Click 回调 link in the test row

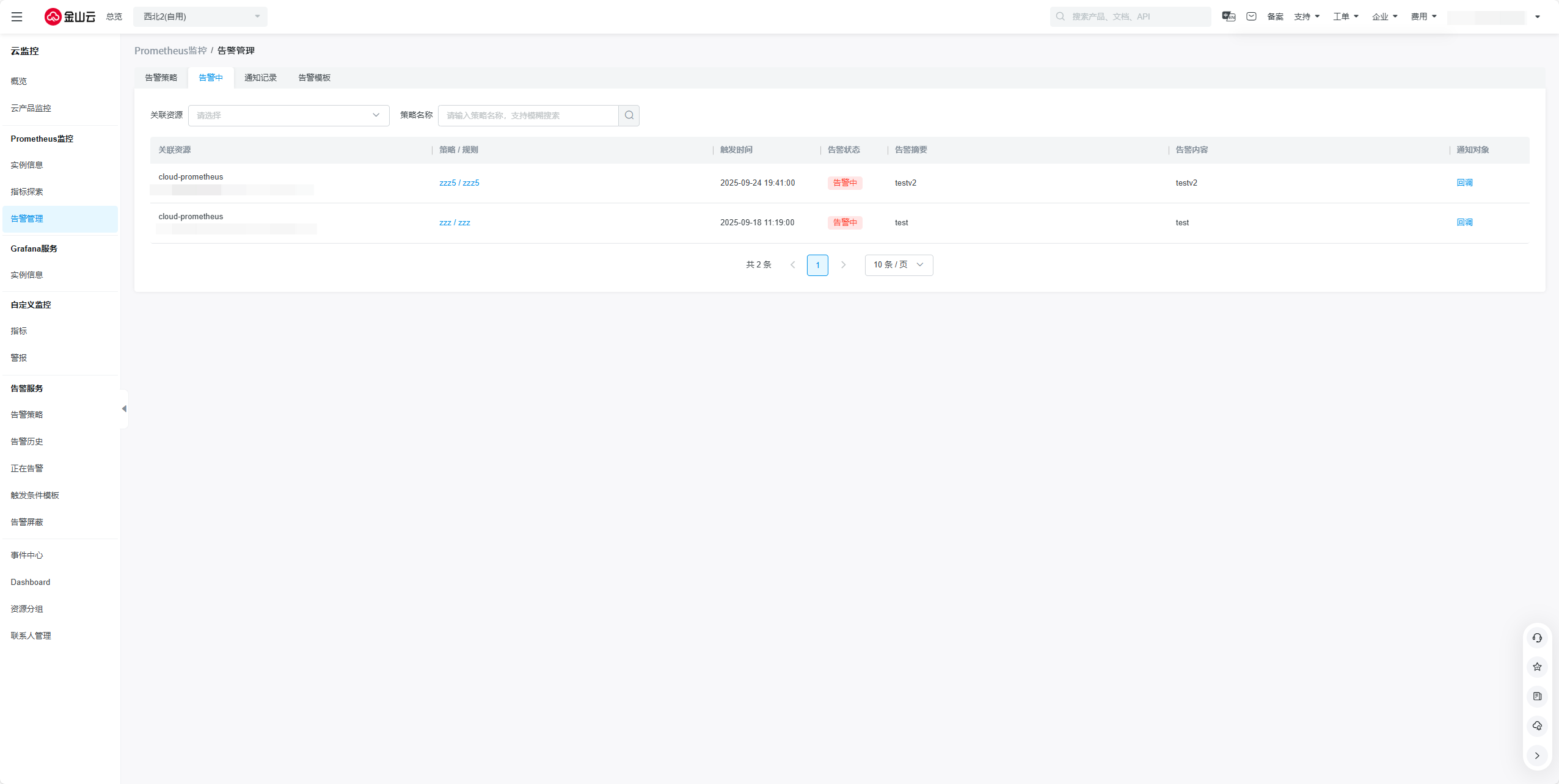pos(1464,222)
